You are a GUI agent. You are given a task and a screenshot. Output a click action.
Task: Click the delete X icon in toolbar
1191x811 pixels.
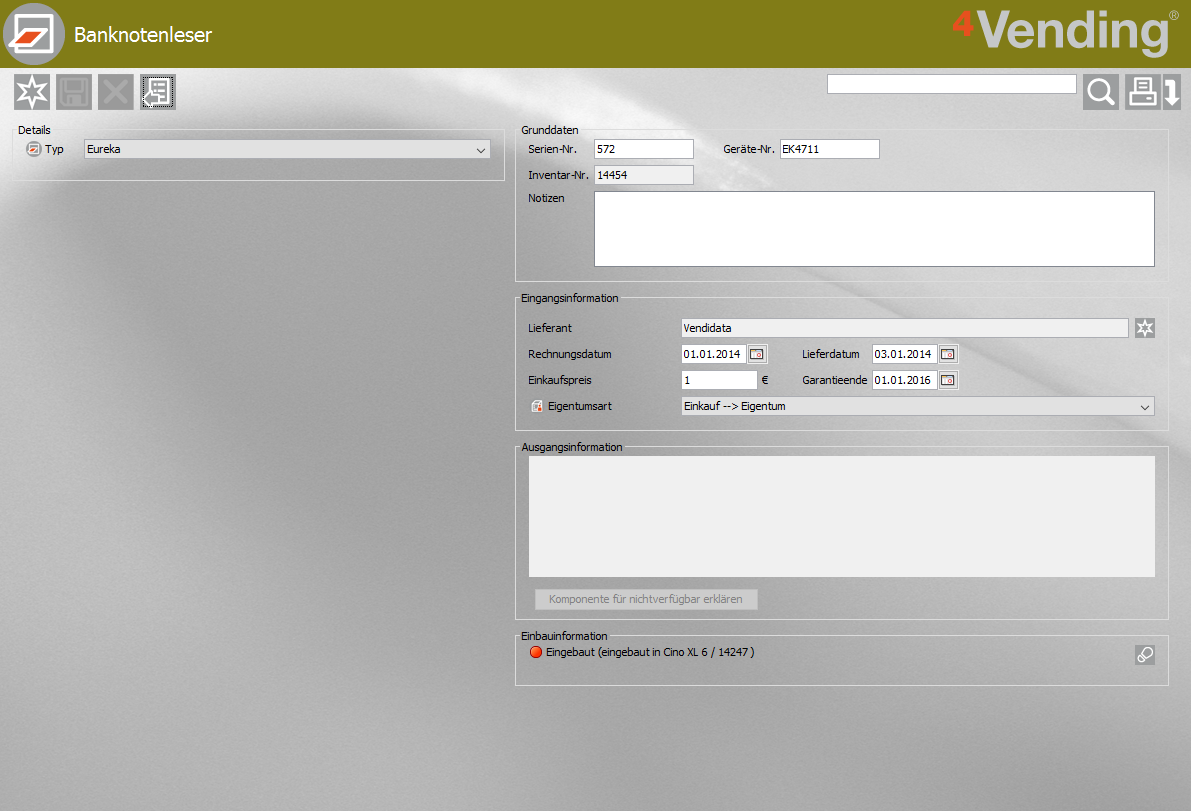116,92
